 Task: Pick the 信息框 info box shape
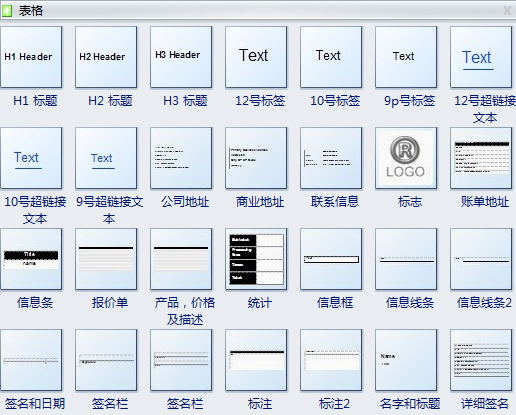coord(331,259)
